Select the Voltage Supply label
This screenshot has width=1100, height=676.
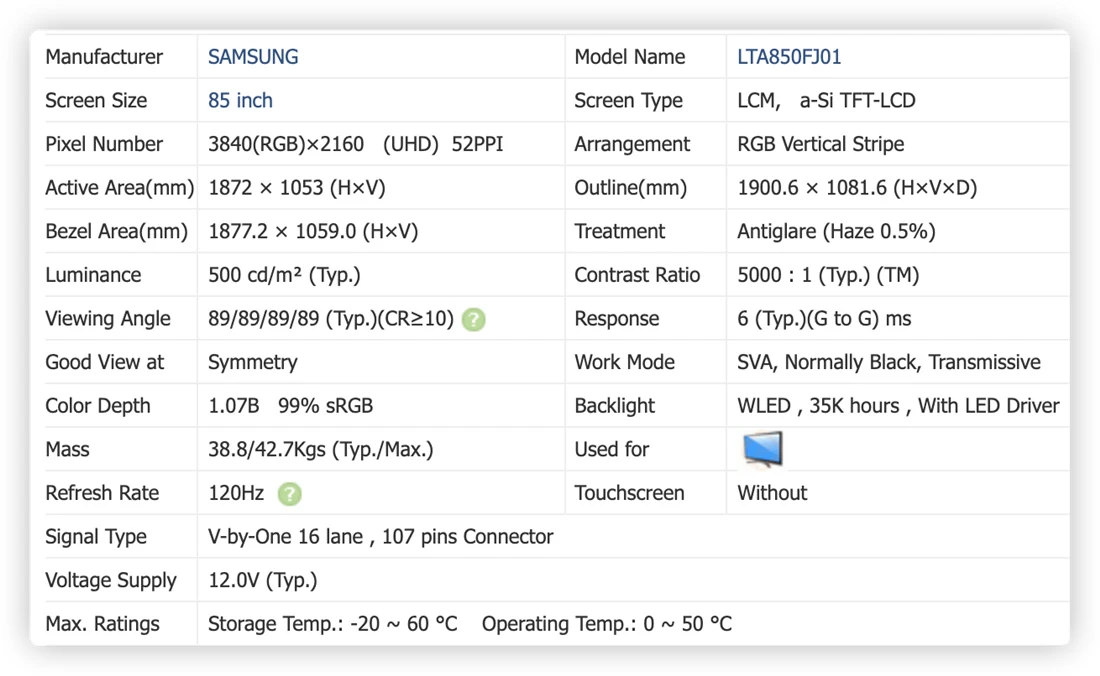click(111, 581)
